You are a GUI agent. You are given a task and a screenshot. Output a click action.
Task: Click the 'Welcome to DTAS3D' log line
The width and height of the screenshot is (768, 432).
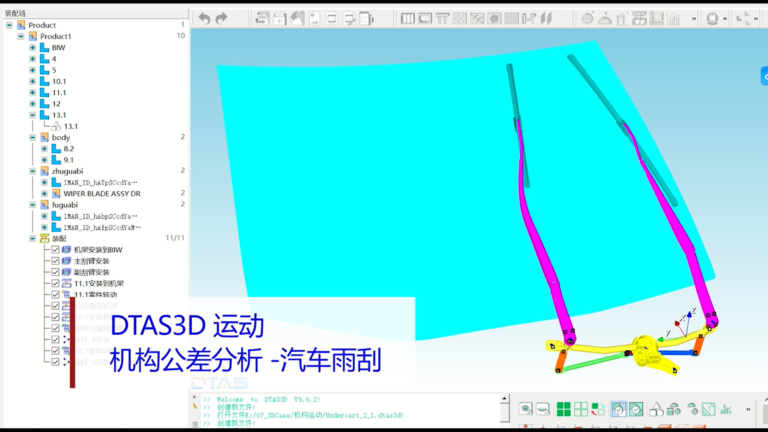268,399
